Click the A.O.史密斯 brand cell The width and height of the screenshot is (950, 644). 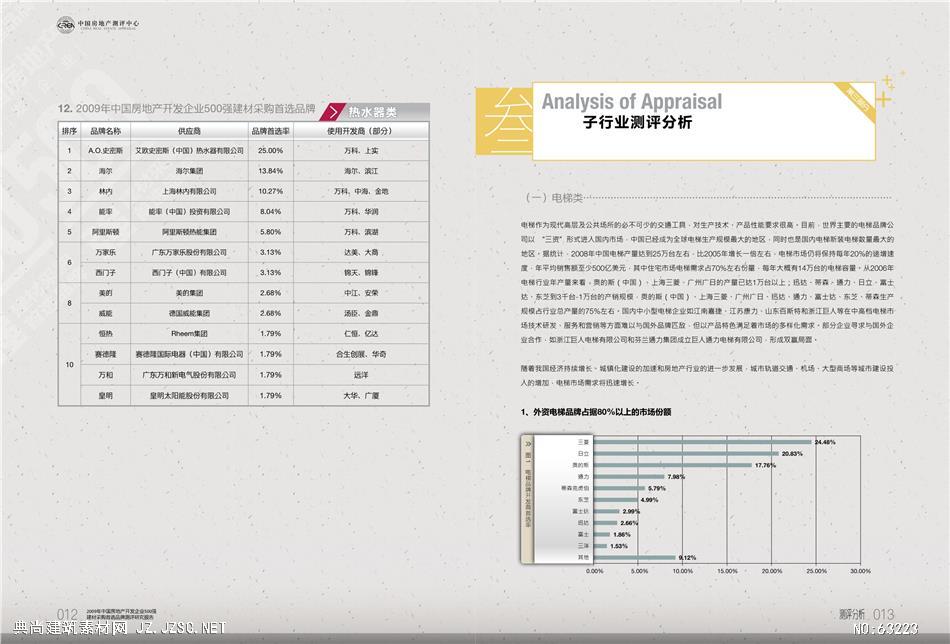105,150
